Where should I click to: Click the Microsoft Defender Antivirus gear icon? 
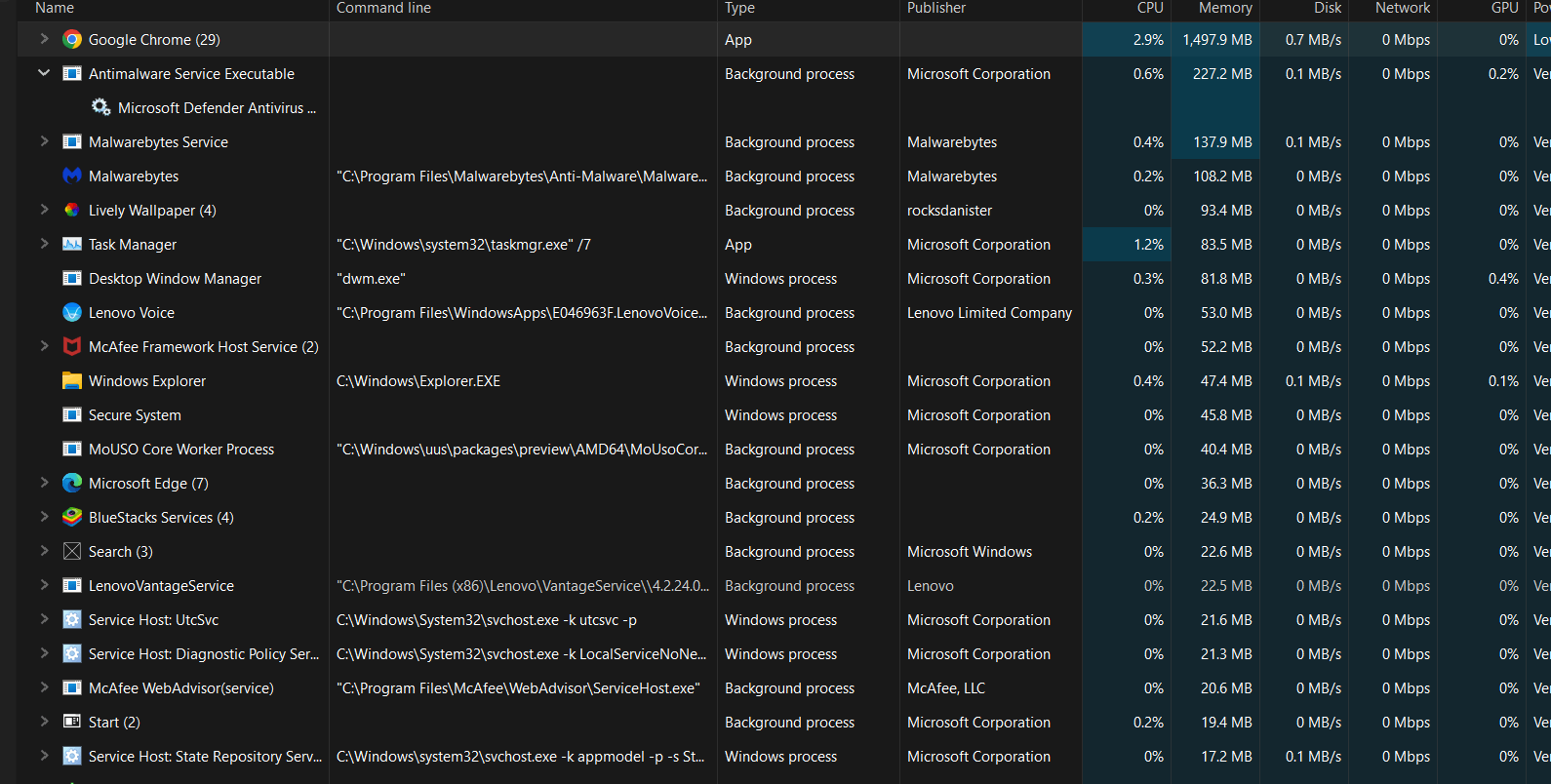(x=100, y=107)
